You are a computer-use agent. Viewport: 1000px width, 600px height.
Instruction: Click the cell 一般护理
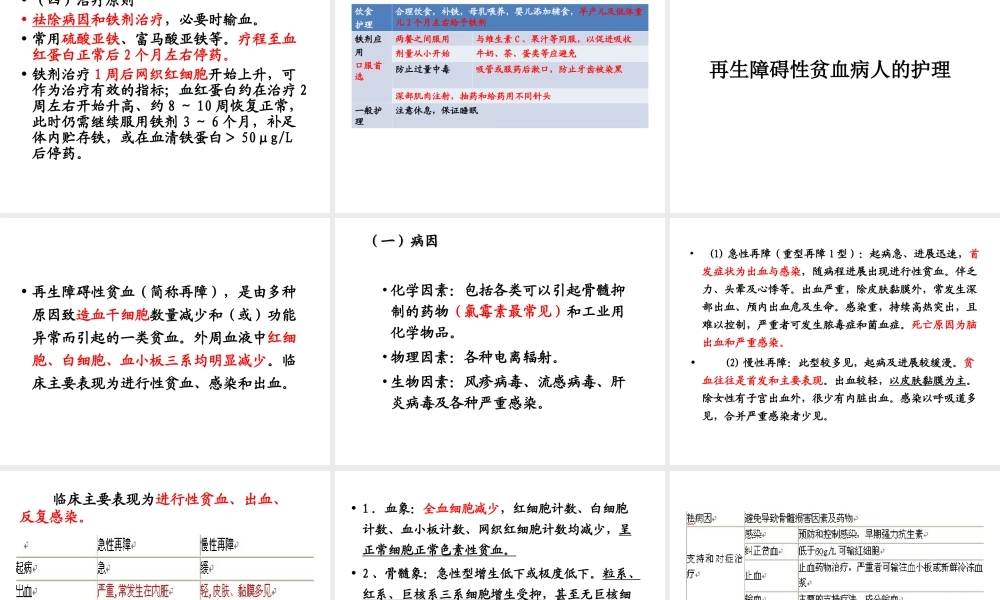371,115
